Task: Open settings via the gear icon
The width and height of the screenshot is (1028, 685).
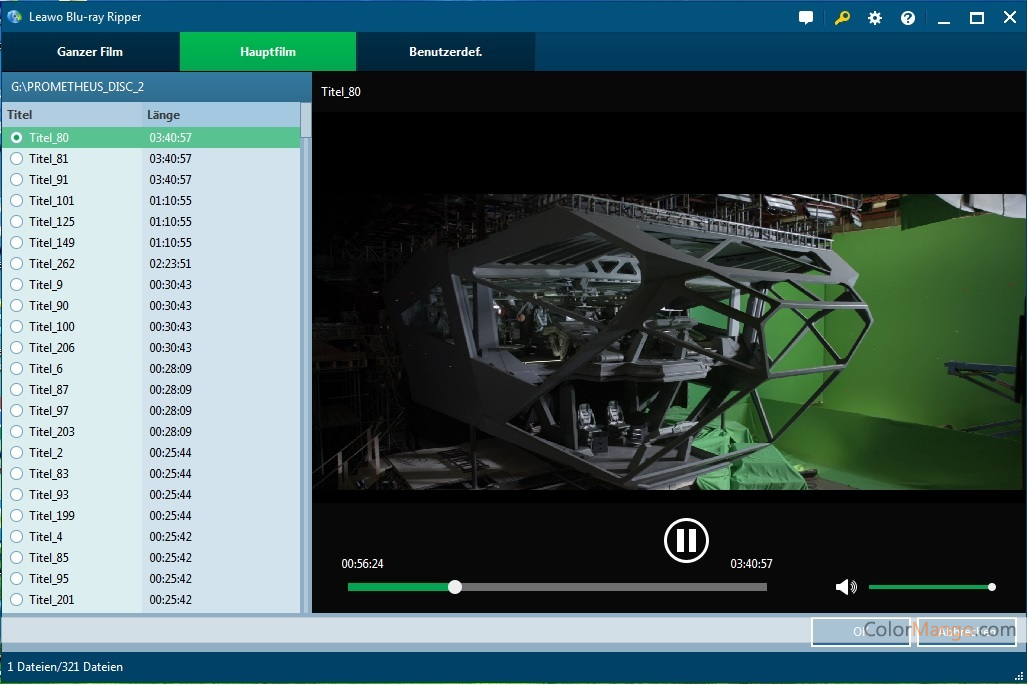Action: [875, 18]
